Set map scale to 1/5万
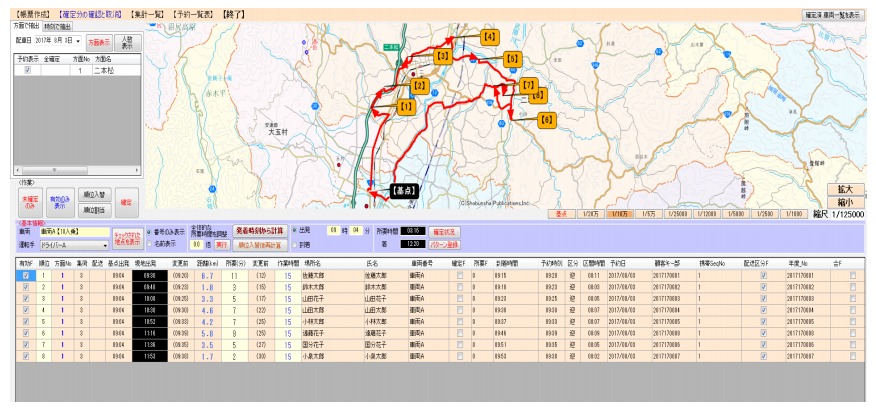The height and width of the screenshot is (410, 876). (648, 214)
